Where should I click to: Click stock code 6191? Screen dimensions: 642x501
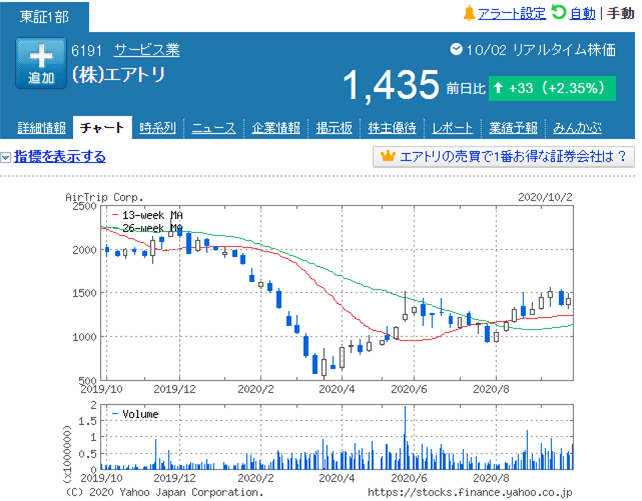click(86, 51)
